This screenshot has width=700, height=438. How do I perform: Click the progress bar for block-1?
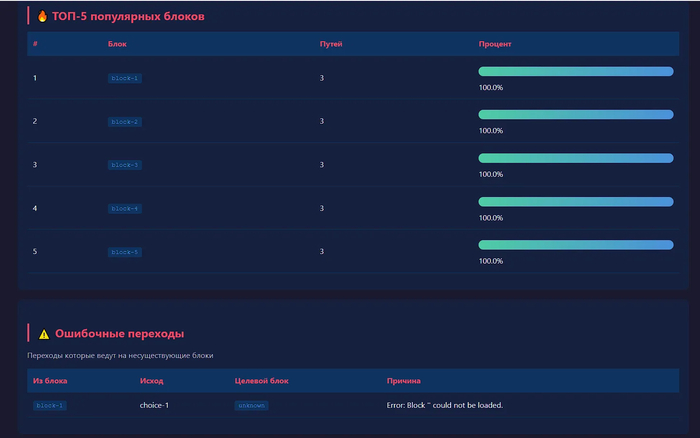[x=575, y=72]
